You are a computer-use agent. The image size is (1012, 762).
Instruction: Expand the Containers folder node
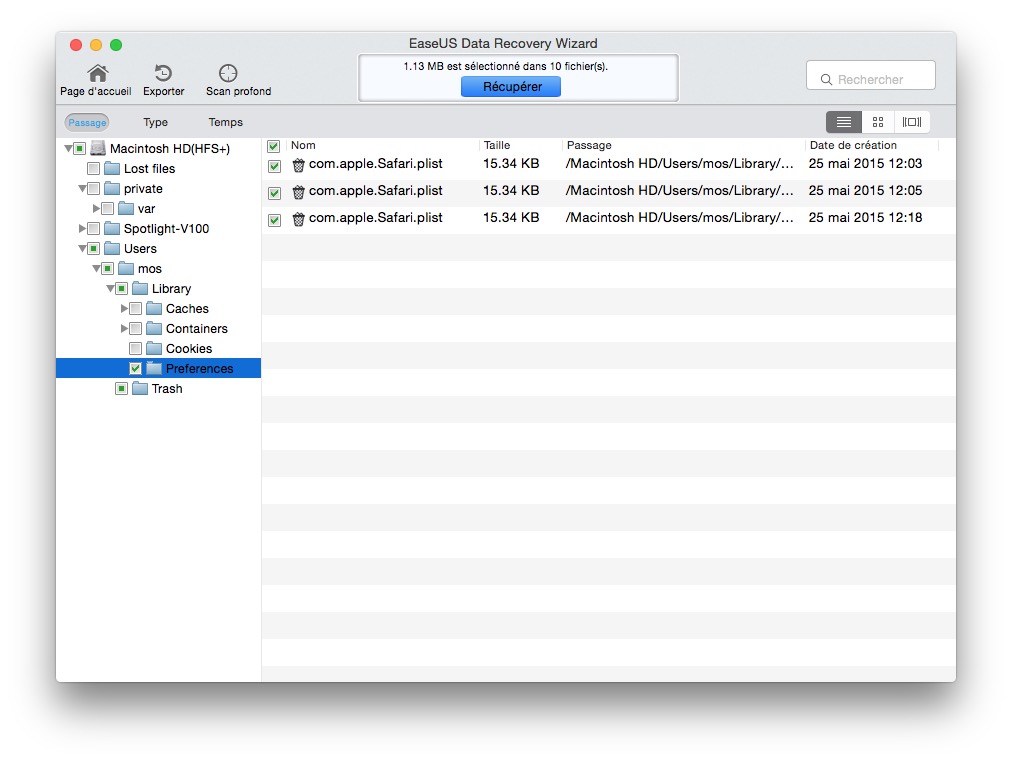[x=125, y=328]
